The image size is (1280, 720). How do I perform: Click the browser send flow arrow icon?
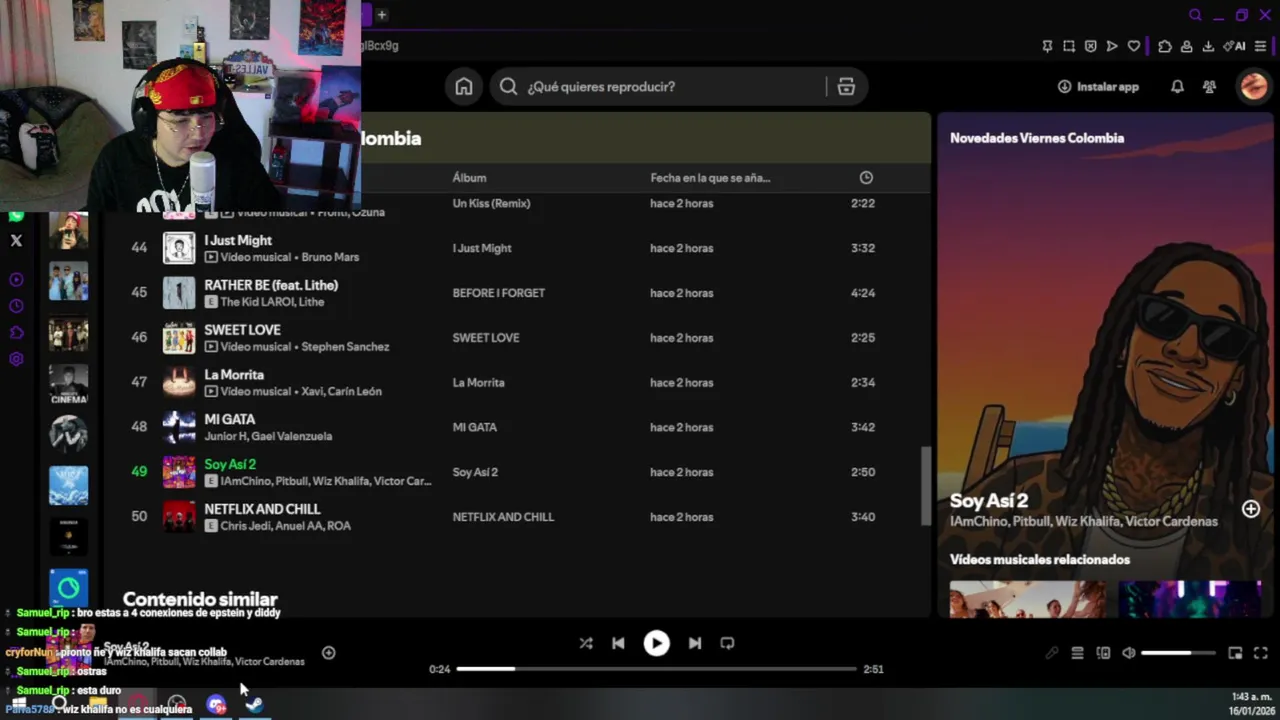(1111, 46)
